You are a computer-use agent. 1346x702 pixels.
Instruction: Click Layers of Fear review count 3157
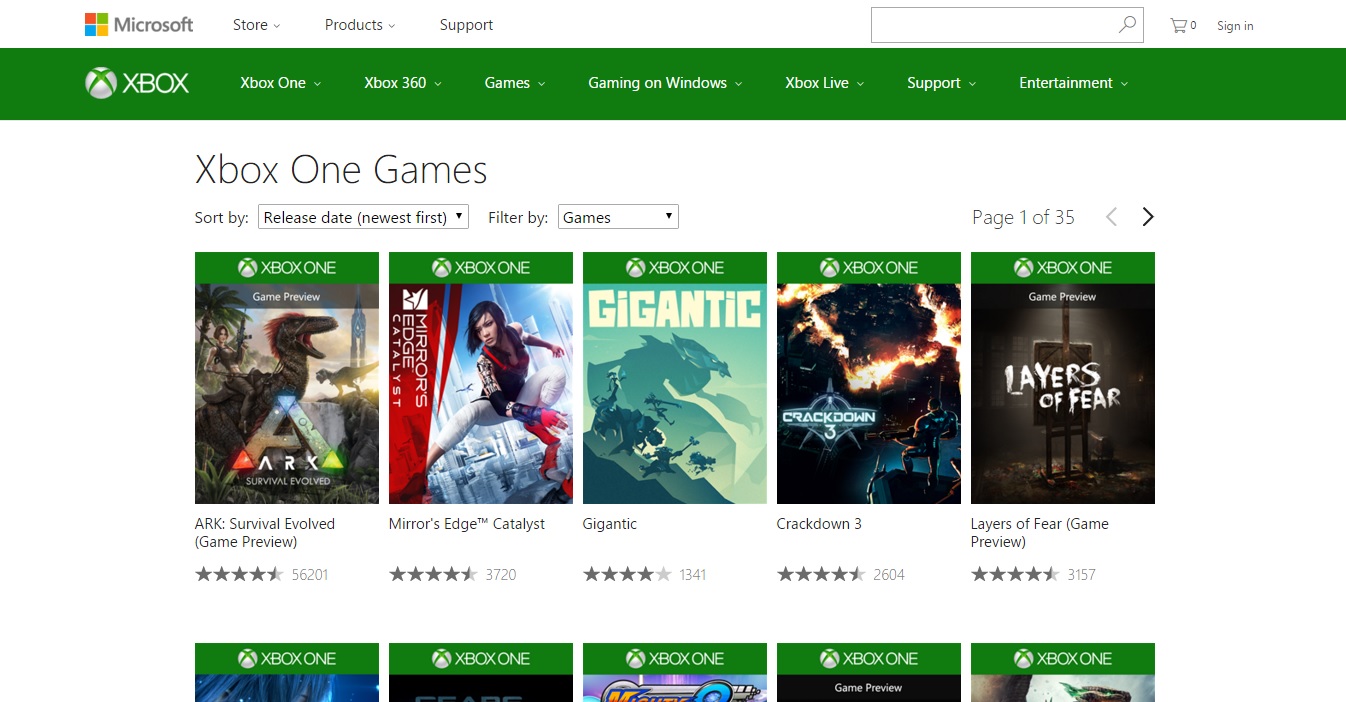tap(1081, 575)
